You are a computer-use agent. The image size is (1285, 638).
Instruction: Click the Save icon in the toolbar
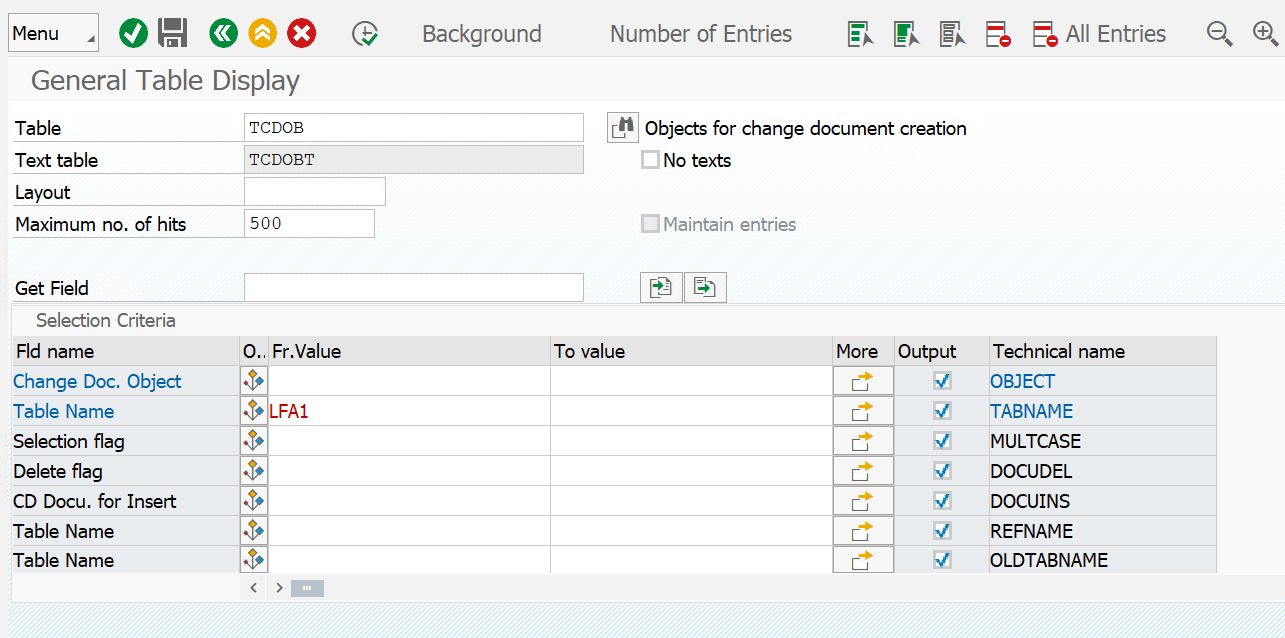[171, 33]
